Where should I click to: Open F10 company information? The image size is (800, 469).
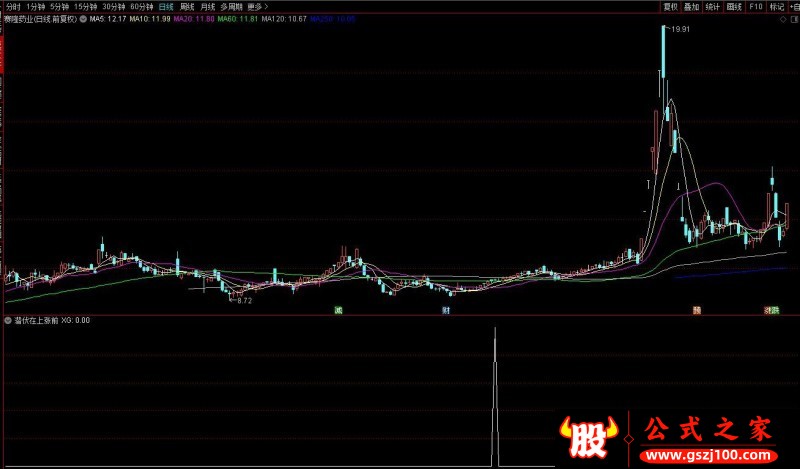pyautogui.click(x=756, y=7)
